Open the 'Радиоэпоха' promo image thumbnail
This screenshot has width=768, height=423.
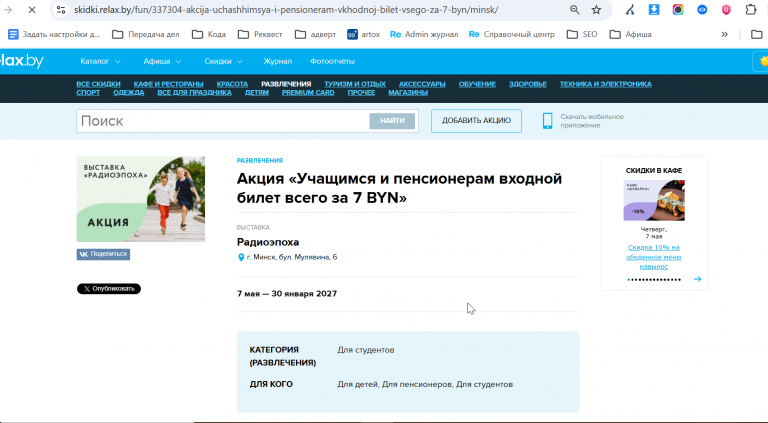141,199
